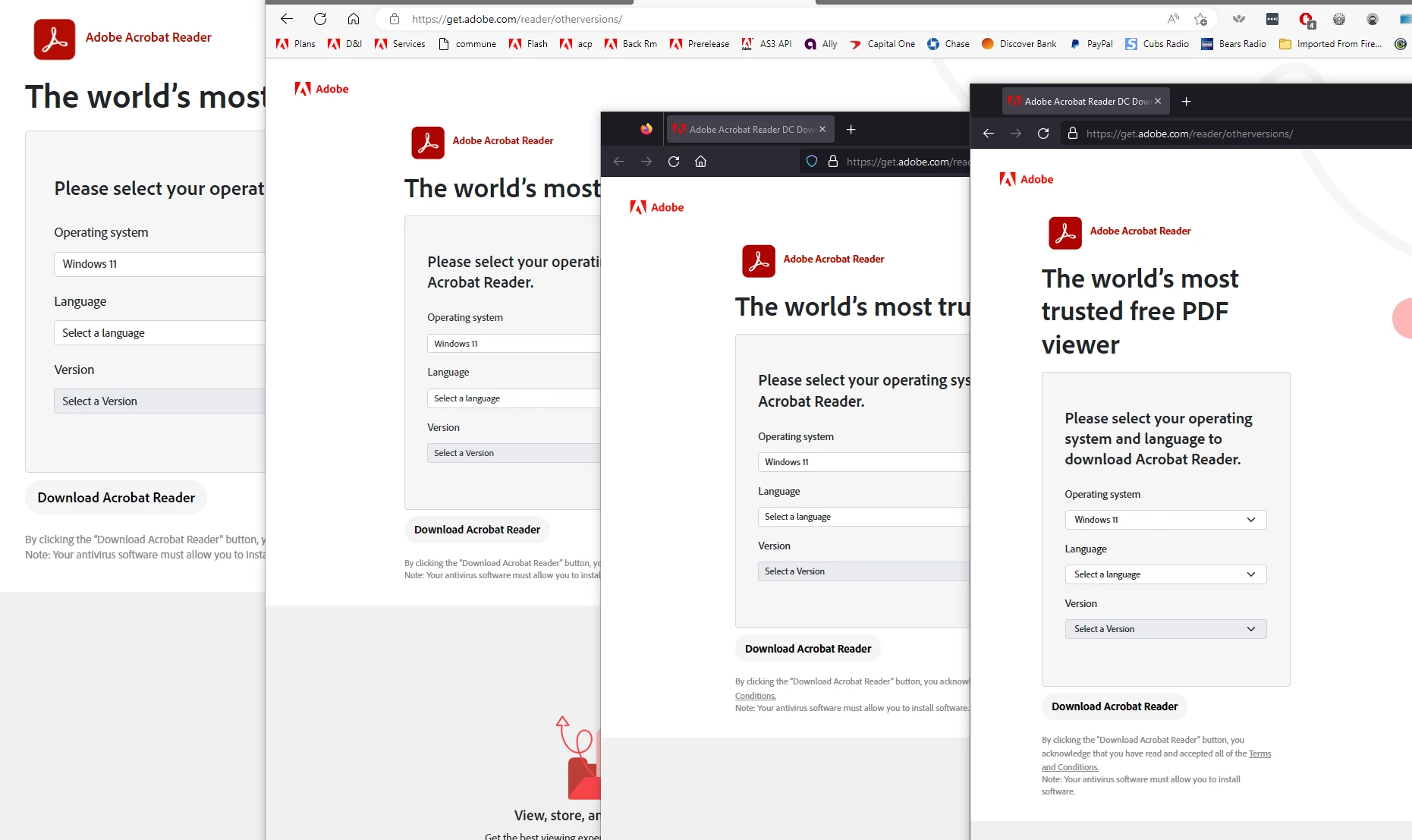This screenshot has width=1412, height=840.
Task: Click URL field in rightmost window
Action: click(x=1190, y=134)
